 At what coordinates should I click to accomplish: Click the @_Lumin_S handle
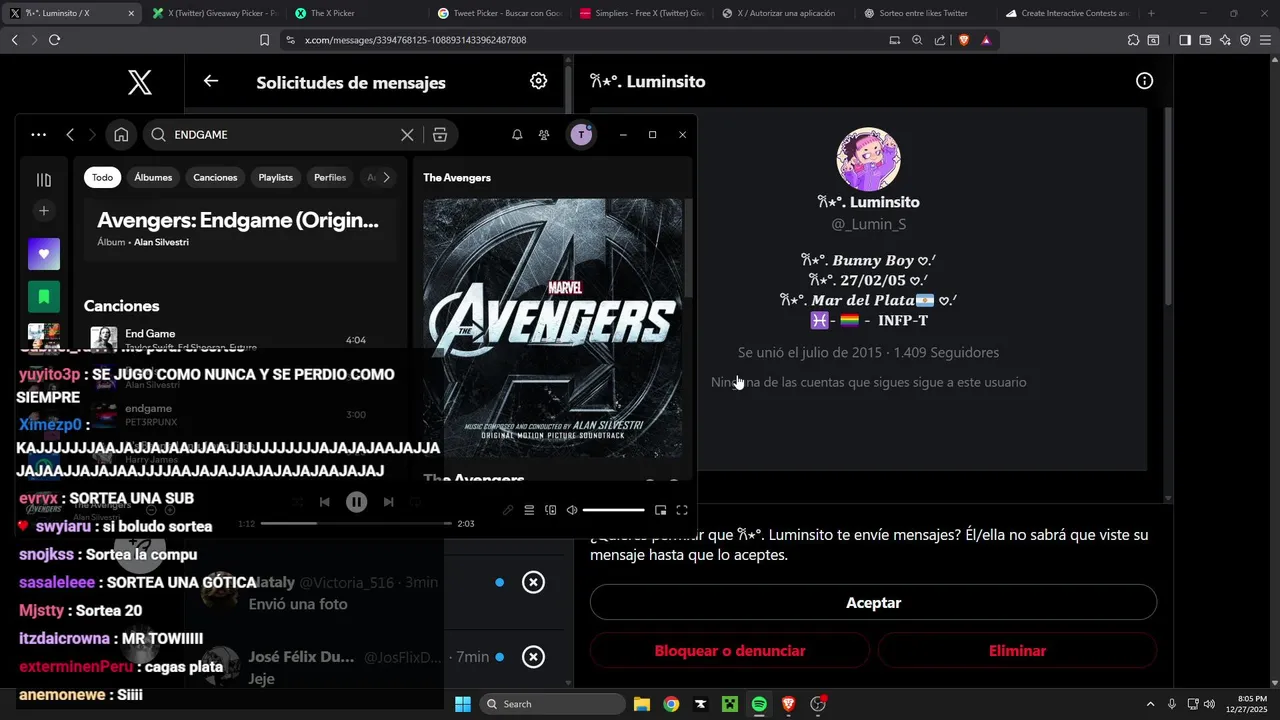click(868, 224)
